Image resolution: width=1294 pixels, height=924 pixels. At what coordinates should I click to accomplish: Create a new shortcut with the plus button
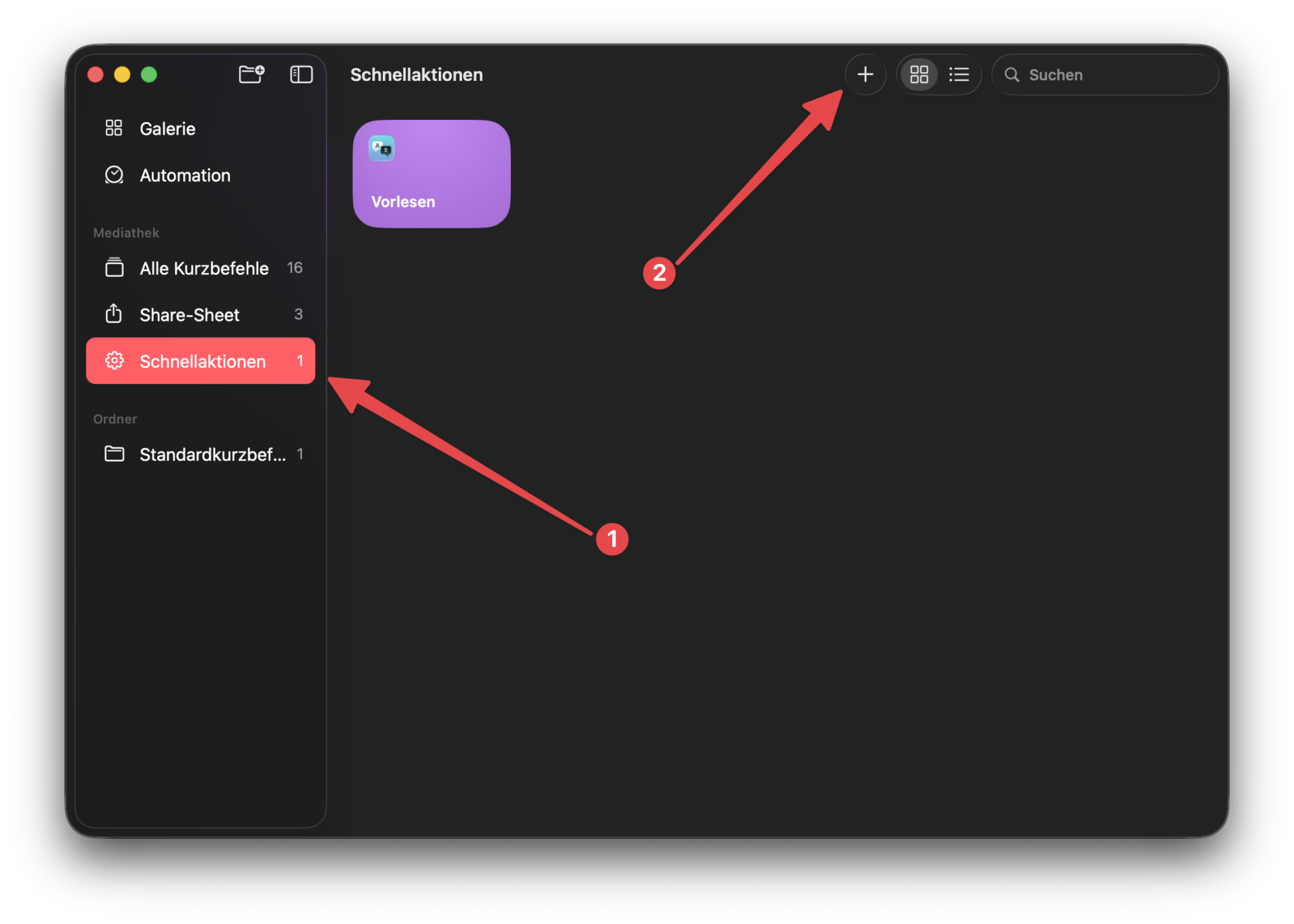[865, 74]
